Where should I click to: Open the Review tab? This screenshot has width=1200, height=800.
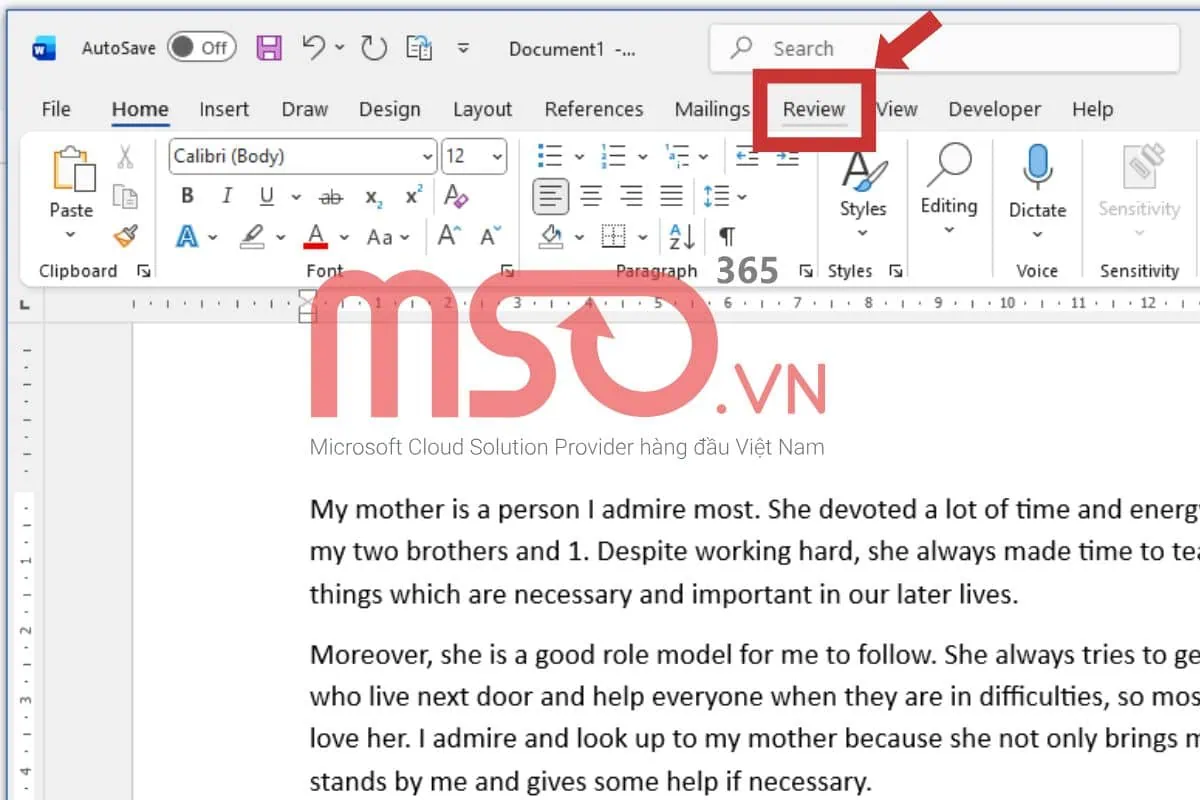[x=813, y=109]
